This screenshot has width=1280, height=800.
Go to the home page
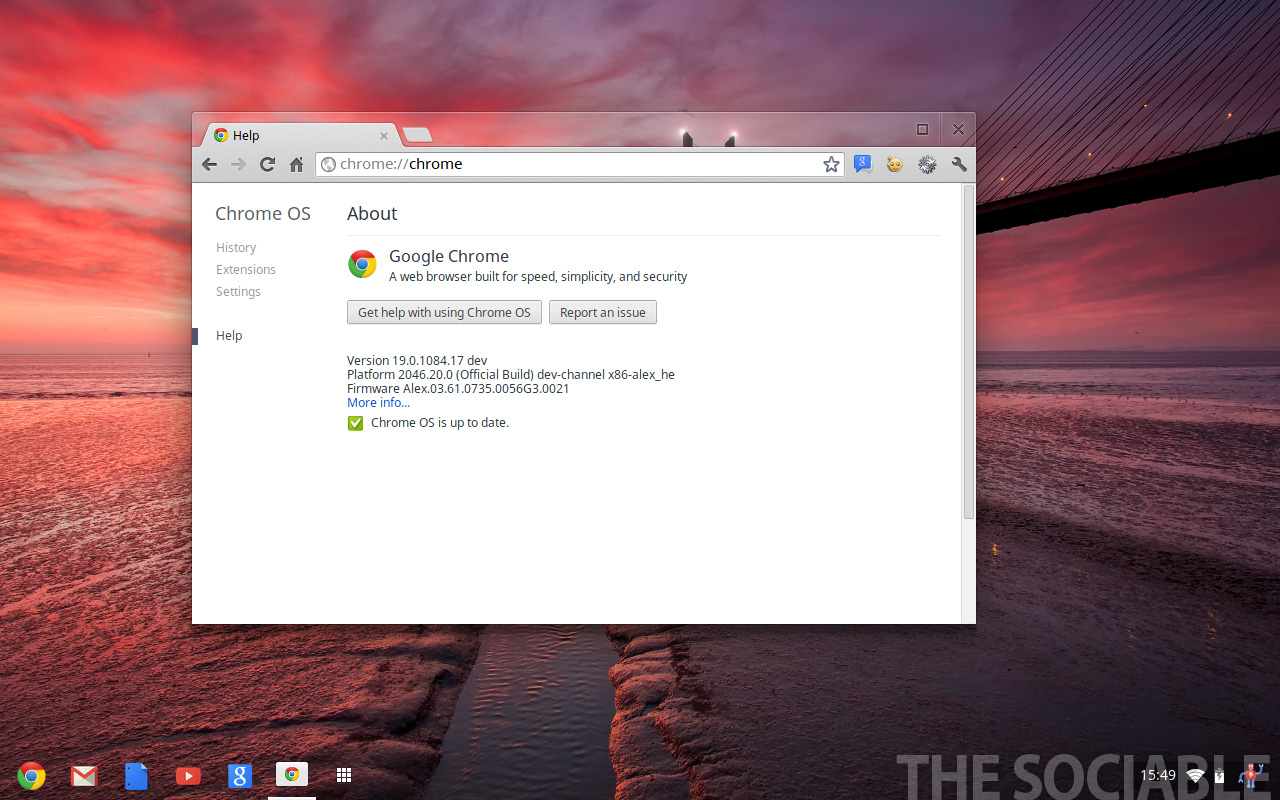[296, 165]
